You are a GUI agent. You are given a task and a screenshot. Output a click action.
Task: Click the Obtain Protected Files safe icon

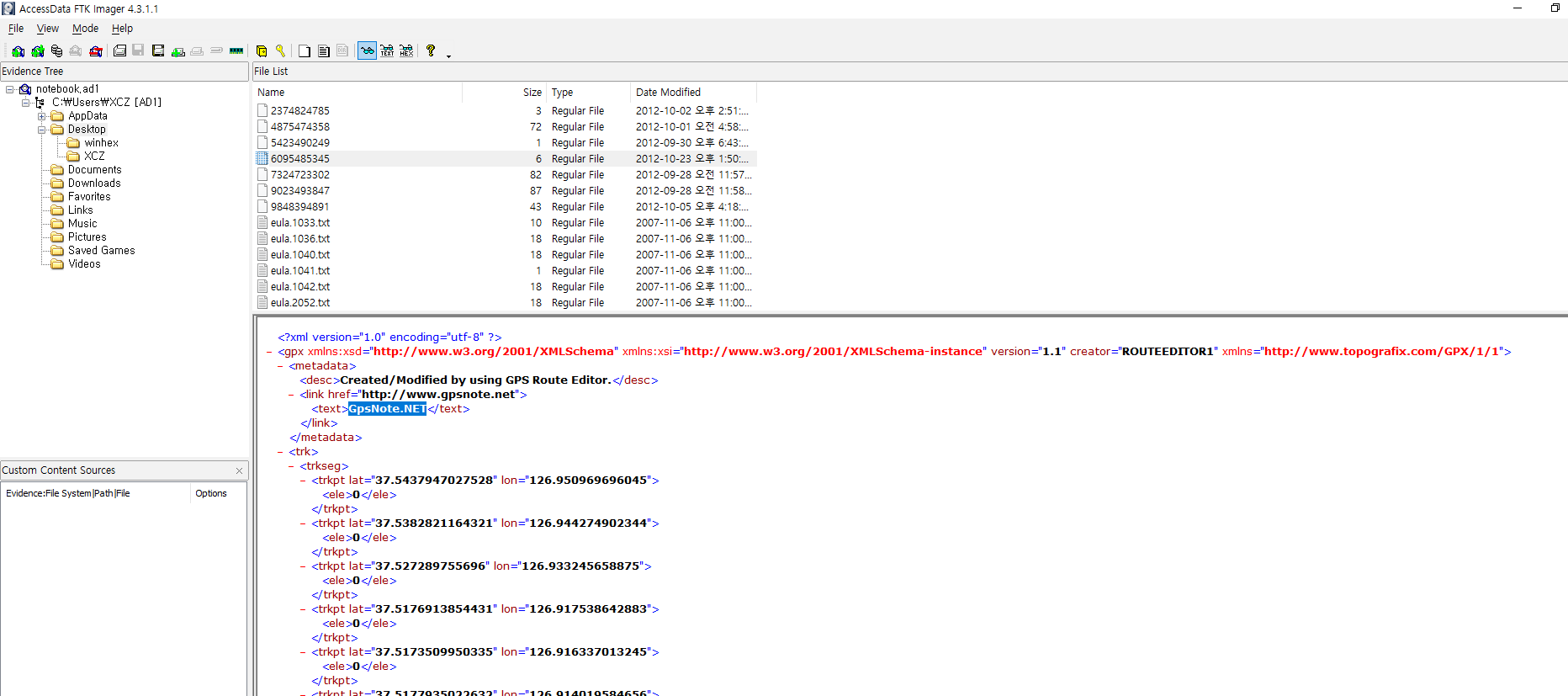click(262, 51)
